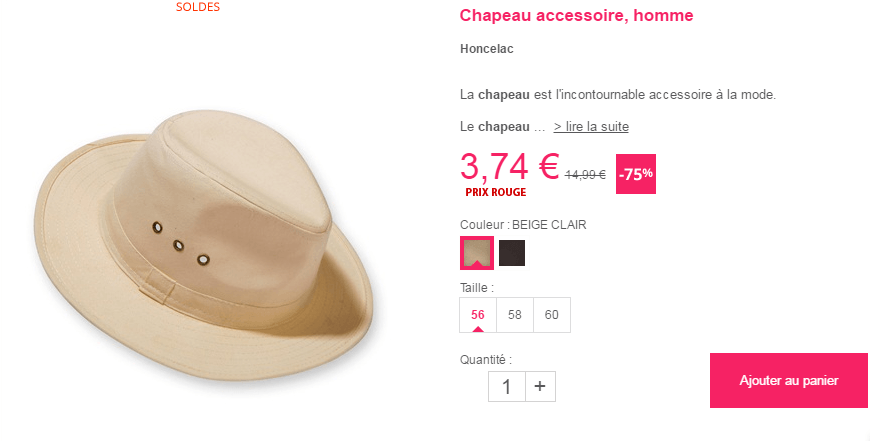This screenshot has height=441, width=870.
Task: Click the Honcelac brand name
Action: point(487,49)
